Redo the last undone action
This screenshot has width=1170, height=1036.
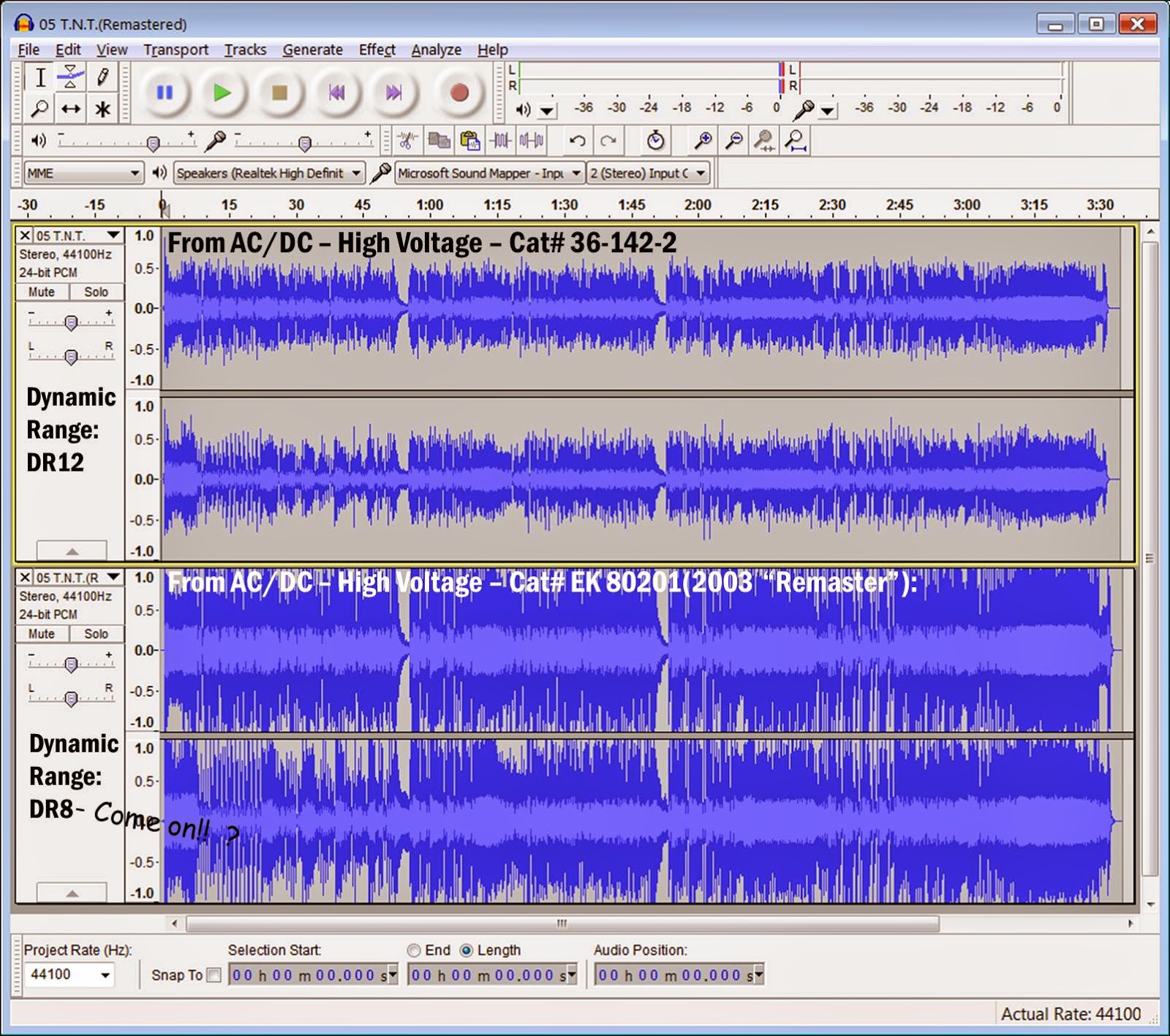[608, 140]
